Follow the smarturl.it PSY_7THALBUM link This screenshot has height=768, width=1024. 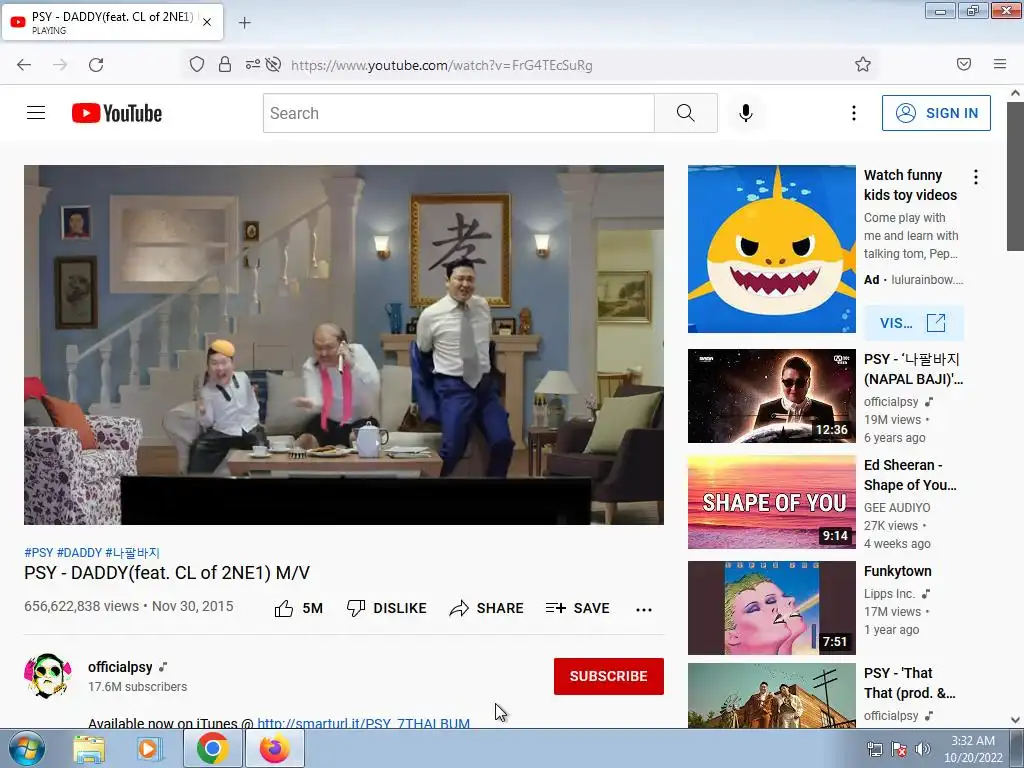click(x=364, y=723)
